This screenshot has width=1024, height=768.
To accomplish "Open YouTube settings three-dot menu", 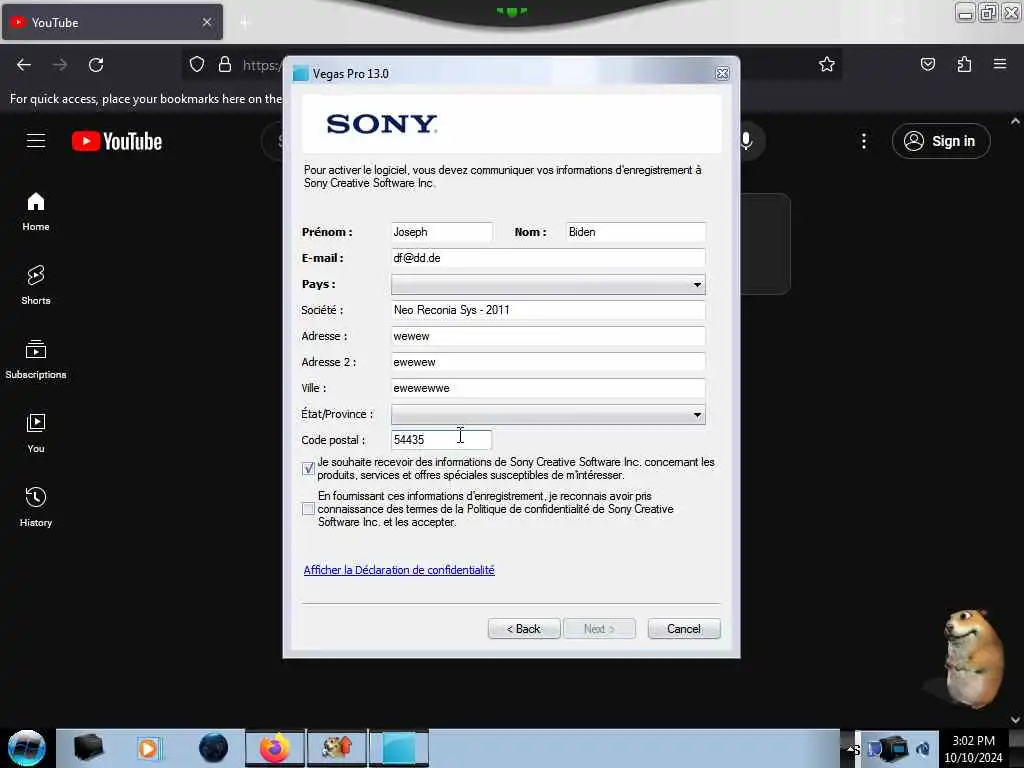I will [x=863, y=141].
